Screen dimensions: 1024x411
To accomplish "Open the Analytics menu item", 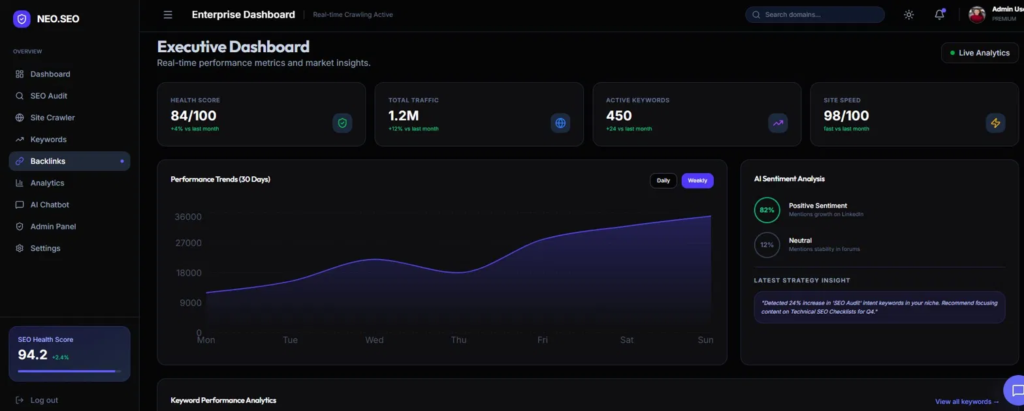I will pos(70,183).
